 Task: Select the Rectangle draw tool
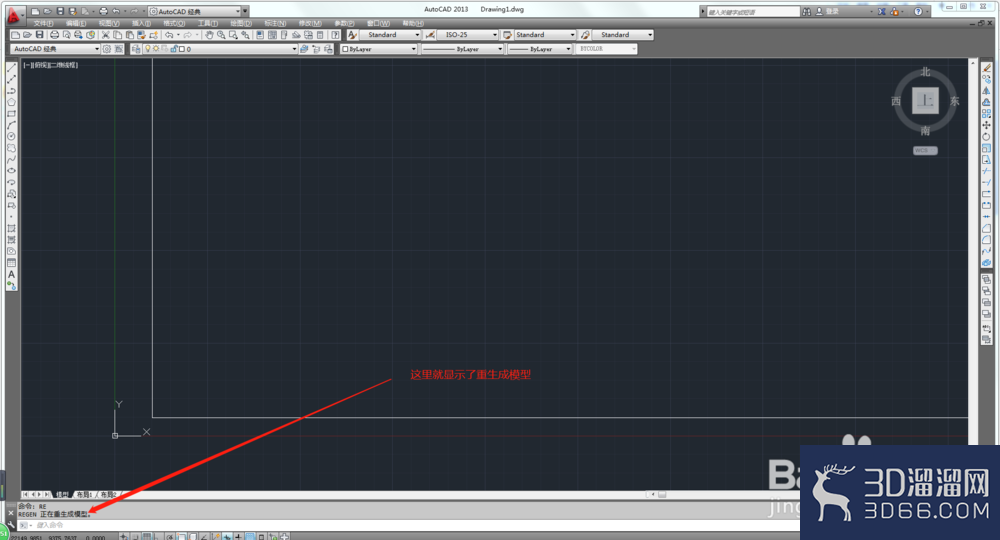tap(11, 113)
